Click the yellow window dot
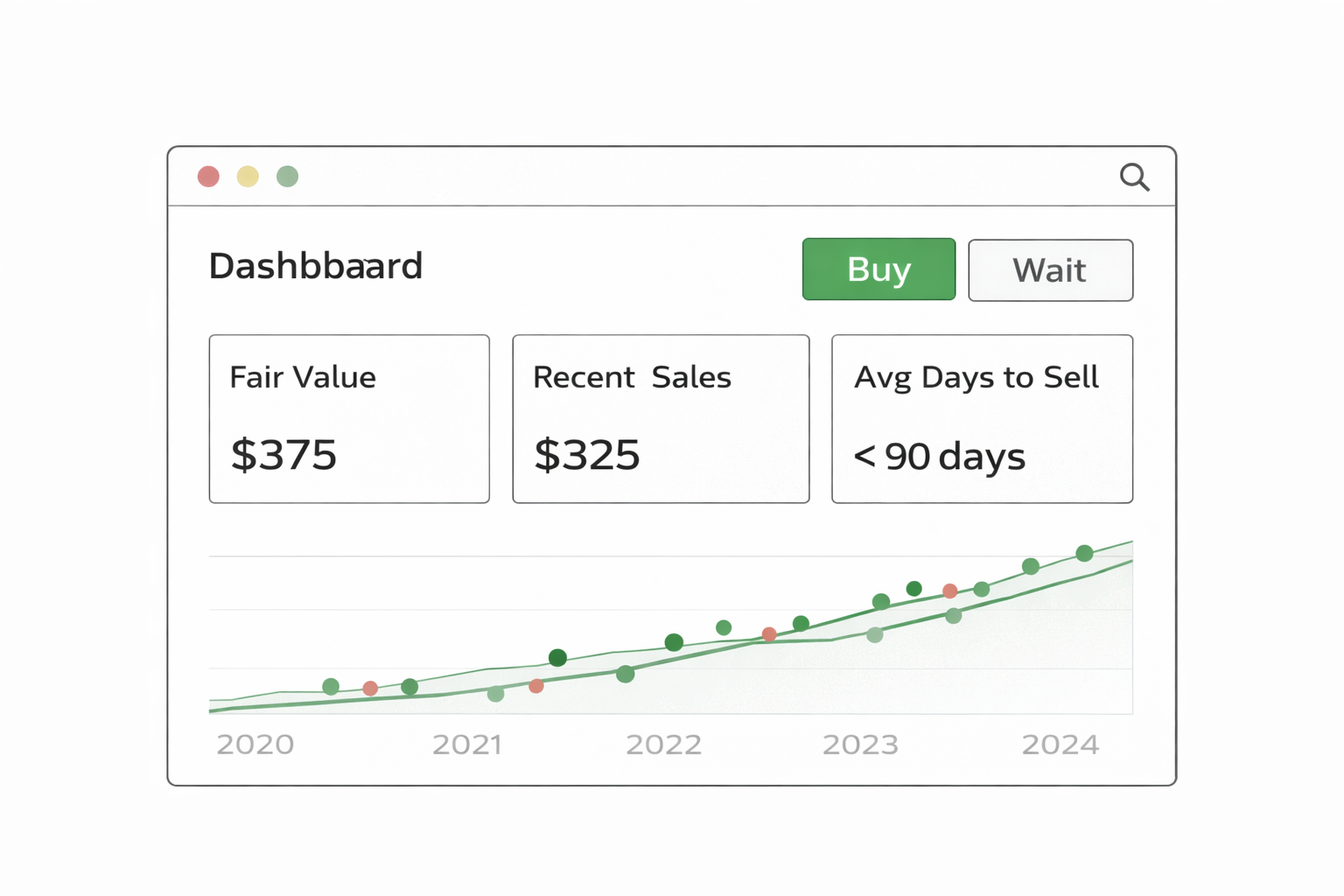 (x=248, y=177)
